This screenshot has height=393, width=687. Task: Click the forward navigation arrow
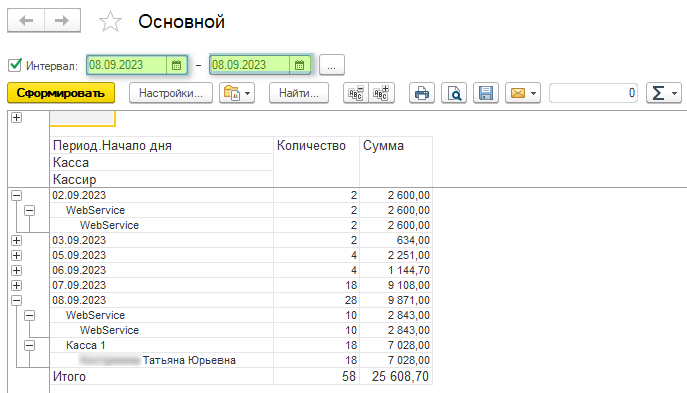click(x=62, y=20)
